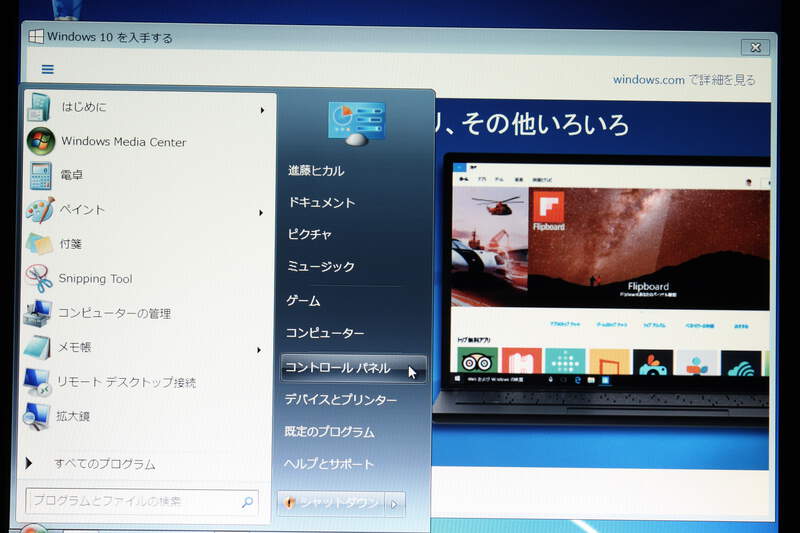Expand the メモ帳 jump list arrow

click(259, 350)
